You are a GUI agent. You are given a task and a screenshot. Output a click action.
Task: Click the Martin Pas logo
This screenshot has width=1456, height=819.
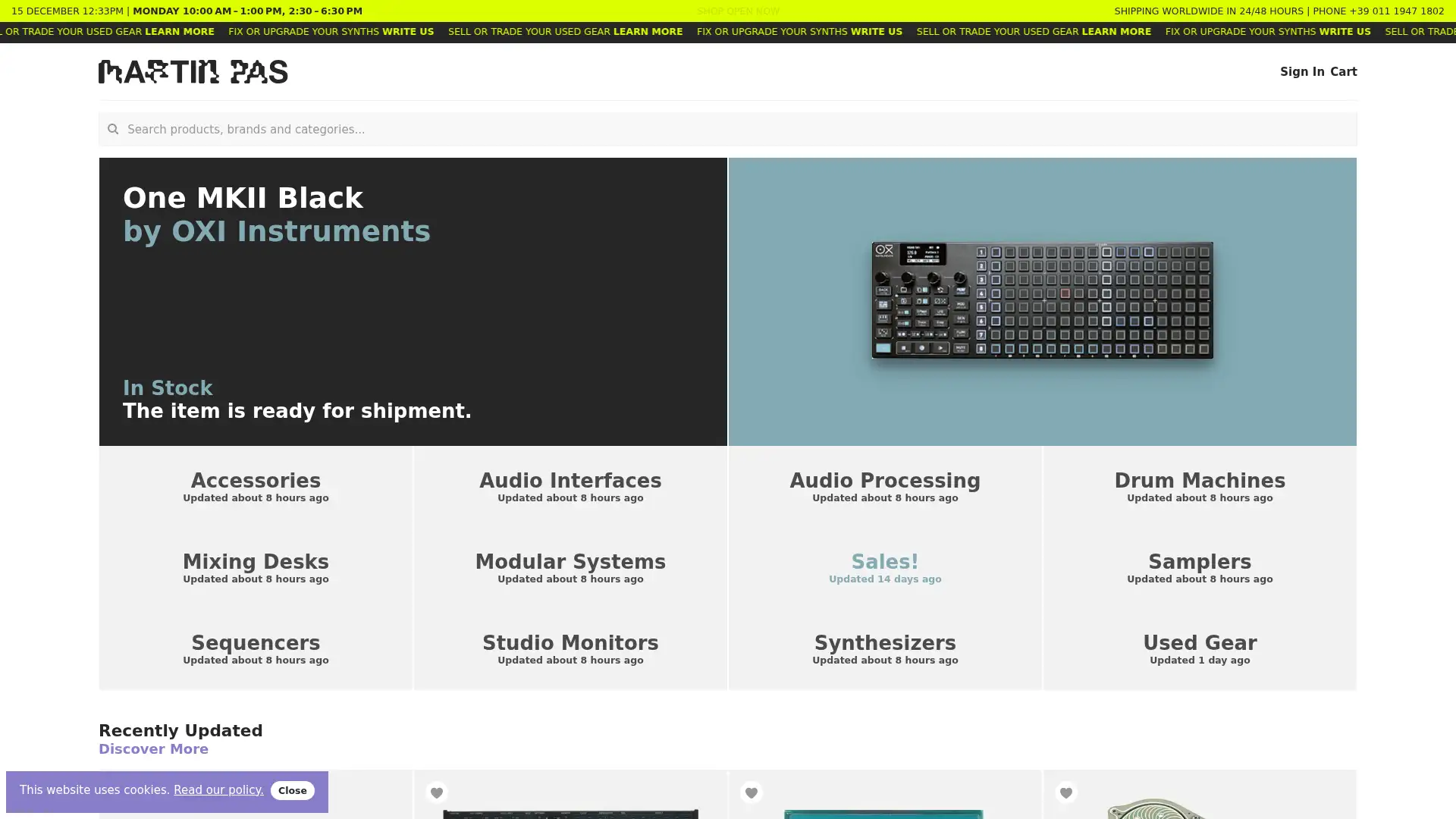pos(193,72)
